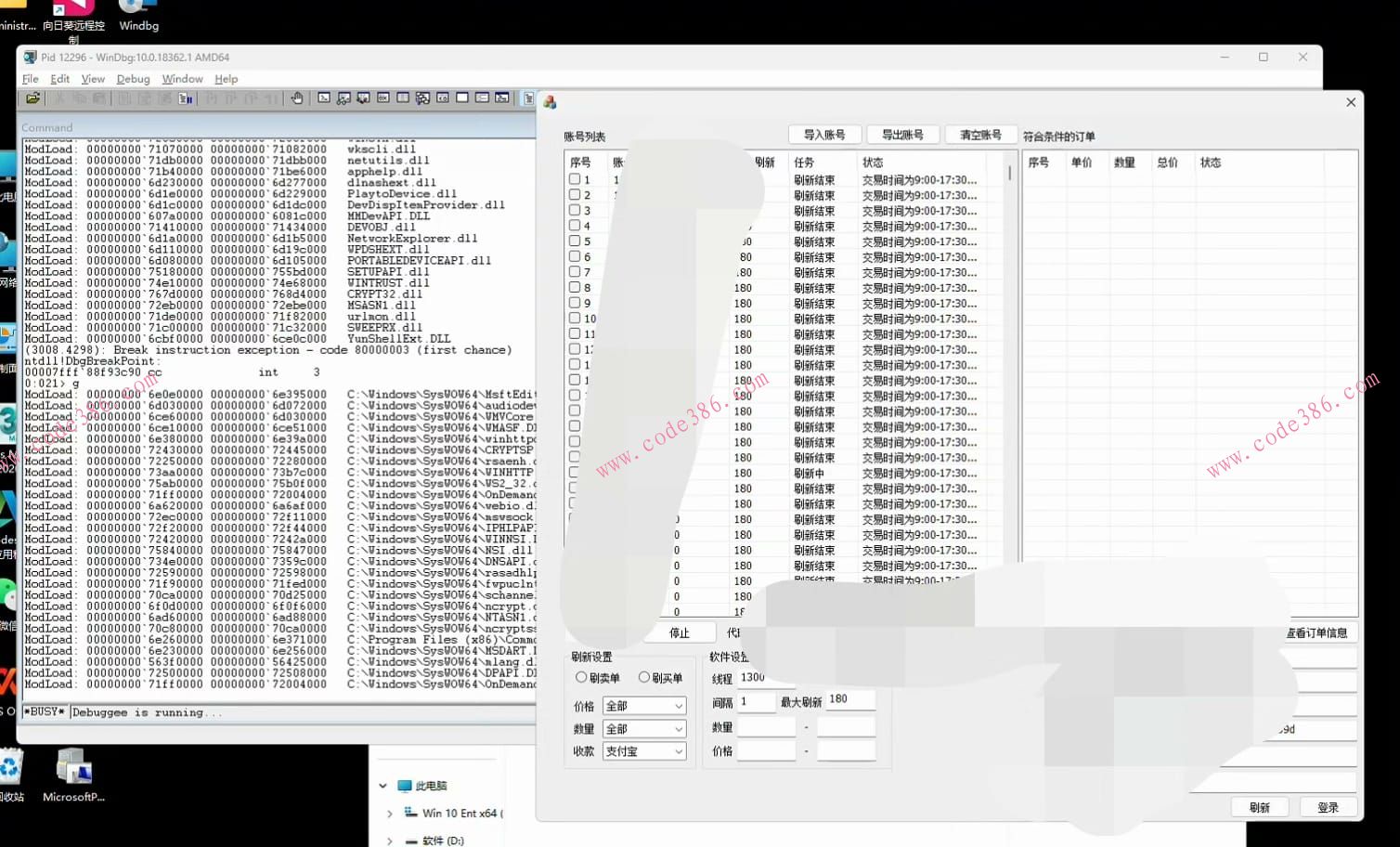1400x847 pixels.
Task: Tick the checkbox for account row 7
Action: pyautogui.click(x=575, y=272)
